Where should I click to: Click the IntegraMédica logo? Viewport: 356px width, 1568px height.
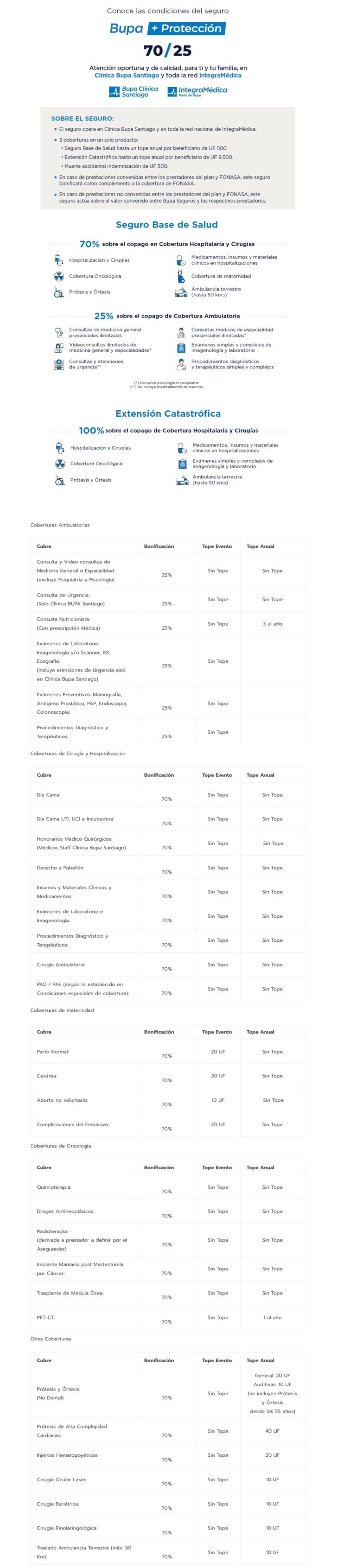click(197, 91)
